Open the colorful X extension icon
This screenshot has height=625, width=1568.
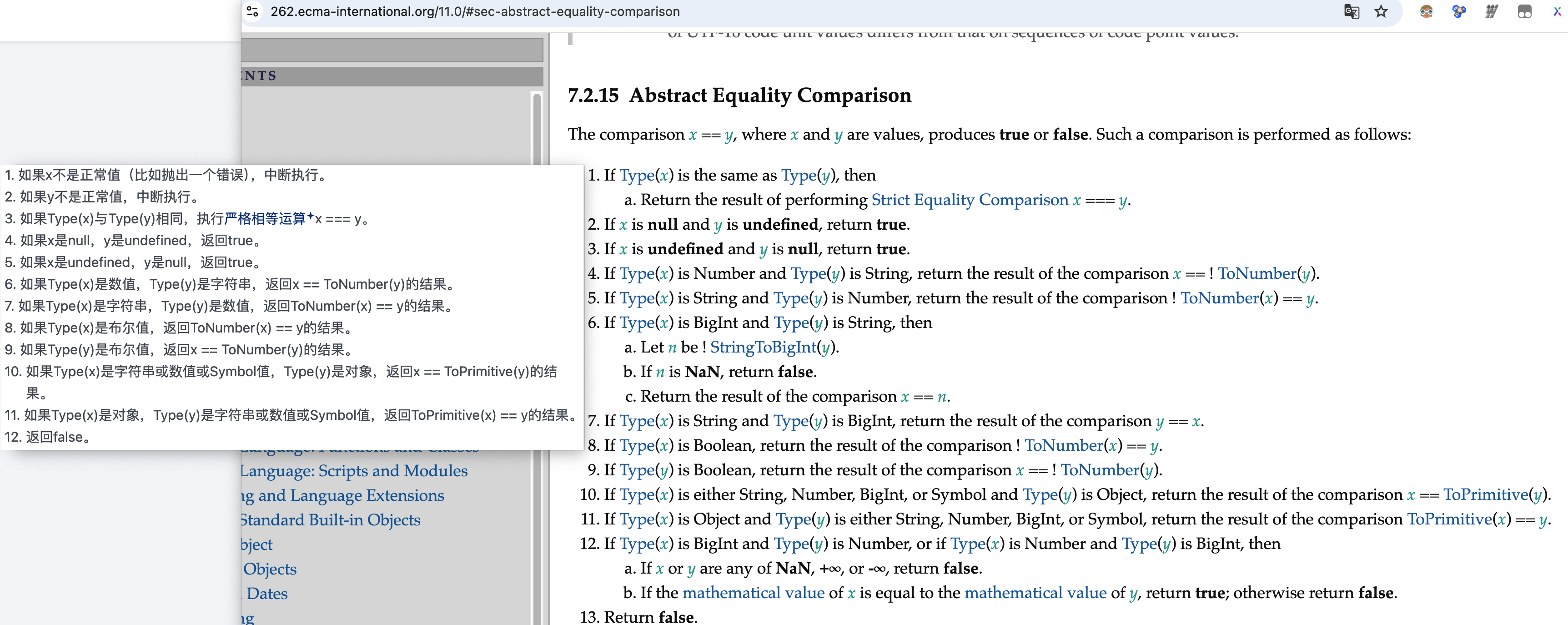click(1557, 11)
